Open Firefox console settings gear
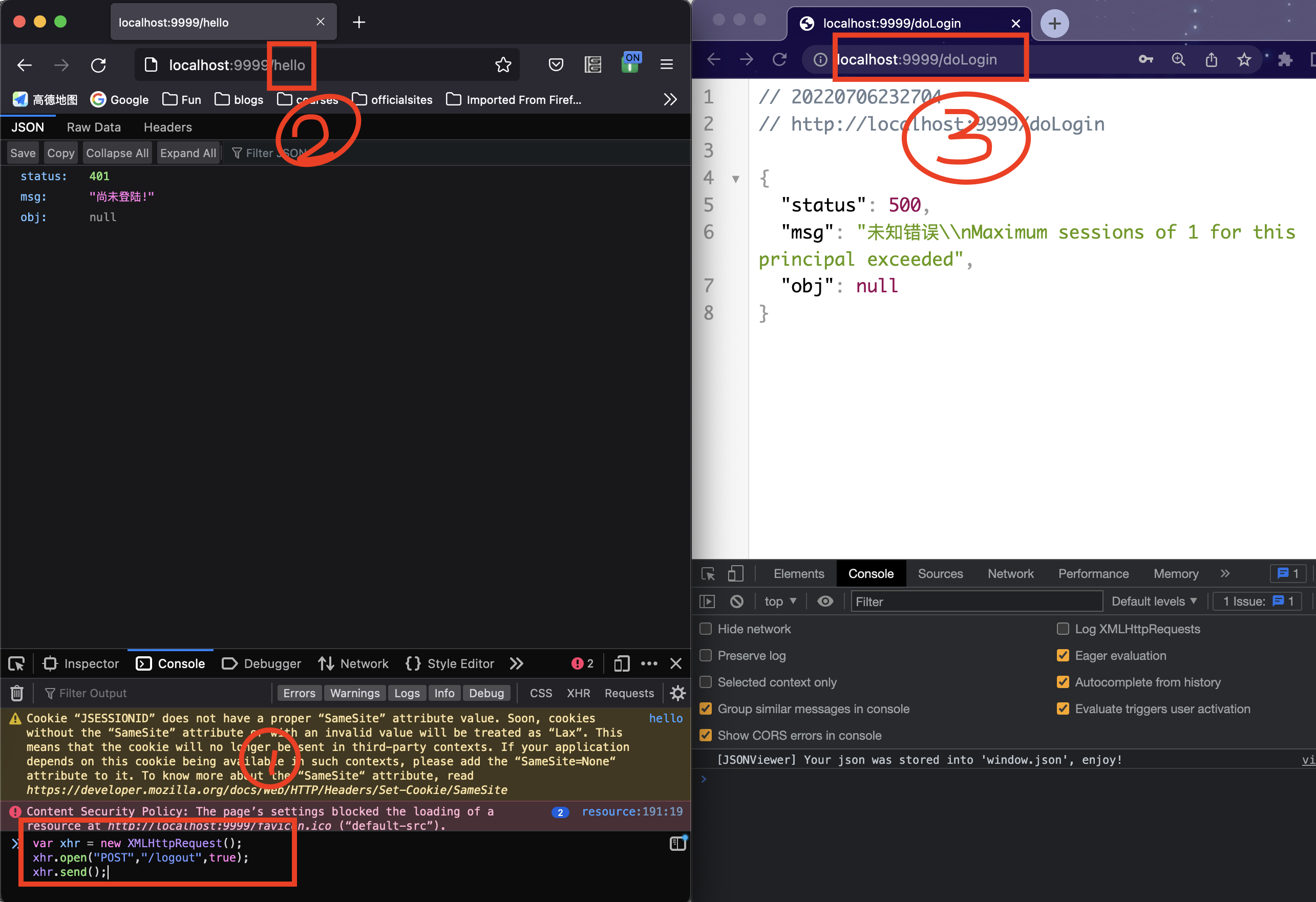This screenshot has width=1316, height=902. coord(678,693)
